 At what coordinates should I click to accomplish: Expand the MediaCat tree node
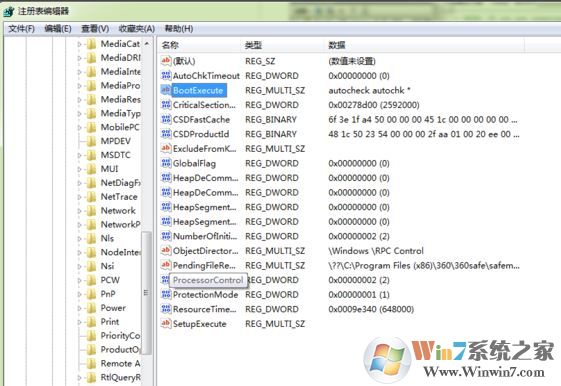79,44
